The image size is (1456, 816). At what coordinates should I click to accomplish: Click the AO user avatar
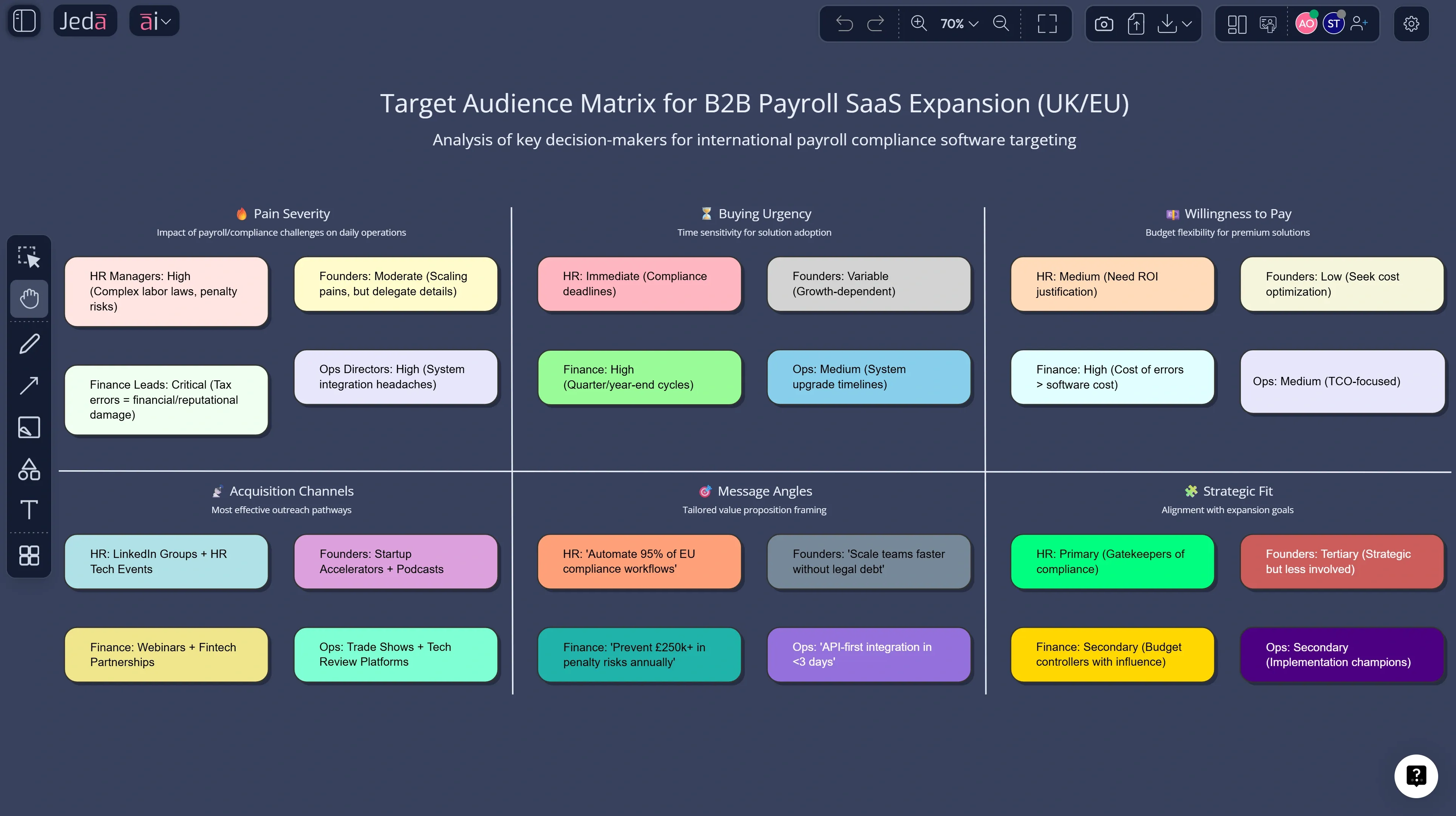click(x=1306, y=24)
